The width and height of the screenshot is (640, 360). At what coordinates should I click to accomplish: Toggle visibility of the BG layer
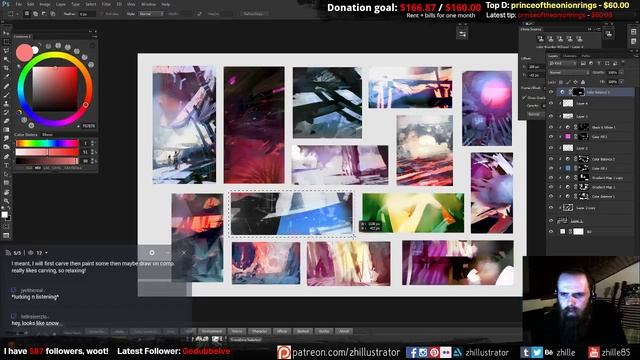[551, 231]
